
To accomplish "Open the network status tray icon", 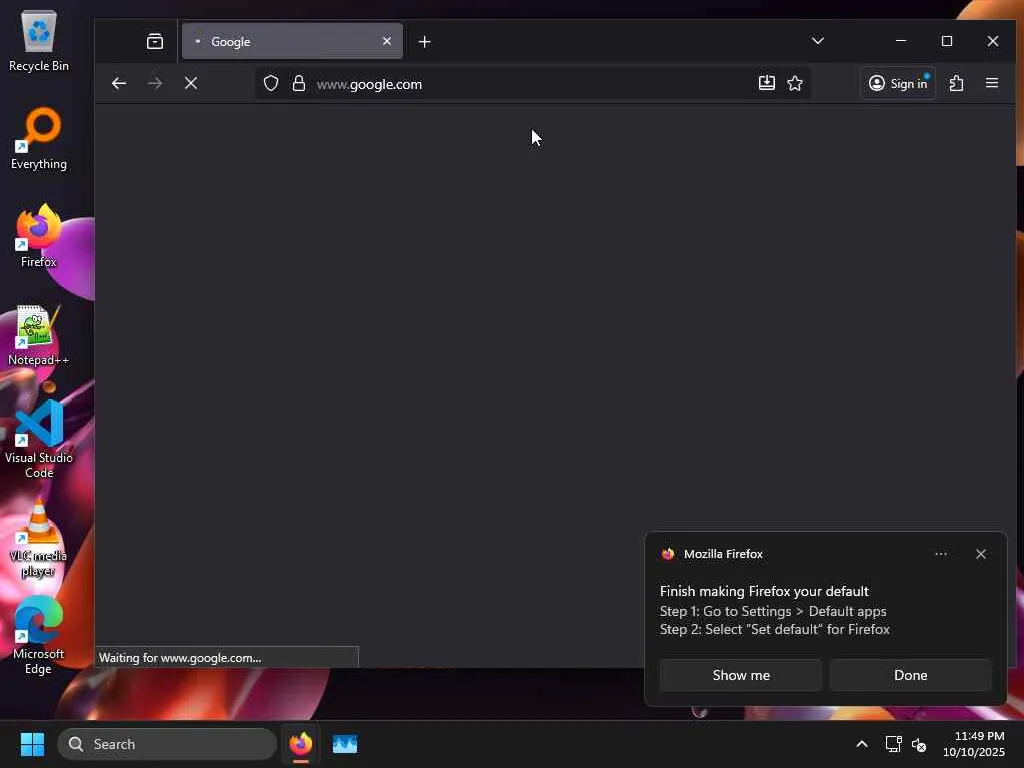I will [893, 744].
